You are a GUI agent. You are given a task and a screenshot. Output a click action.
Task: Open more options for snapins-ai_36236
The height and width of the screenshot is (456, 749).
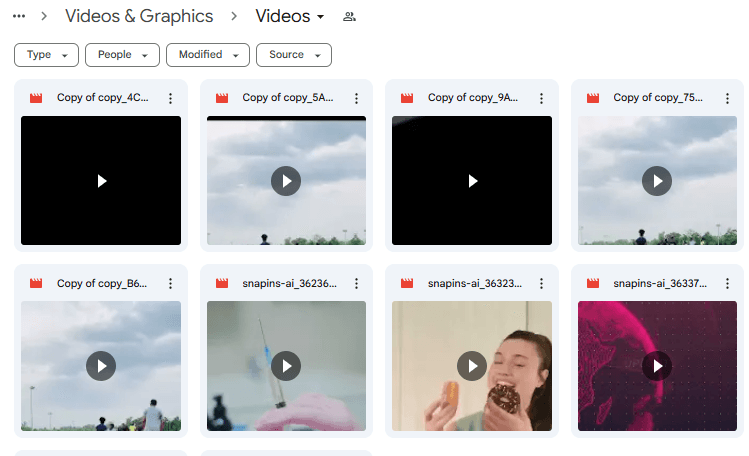(x=356, y=284)
